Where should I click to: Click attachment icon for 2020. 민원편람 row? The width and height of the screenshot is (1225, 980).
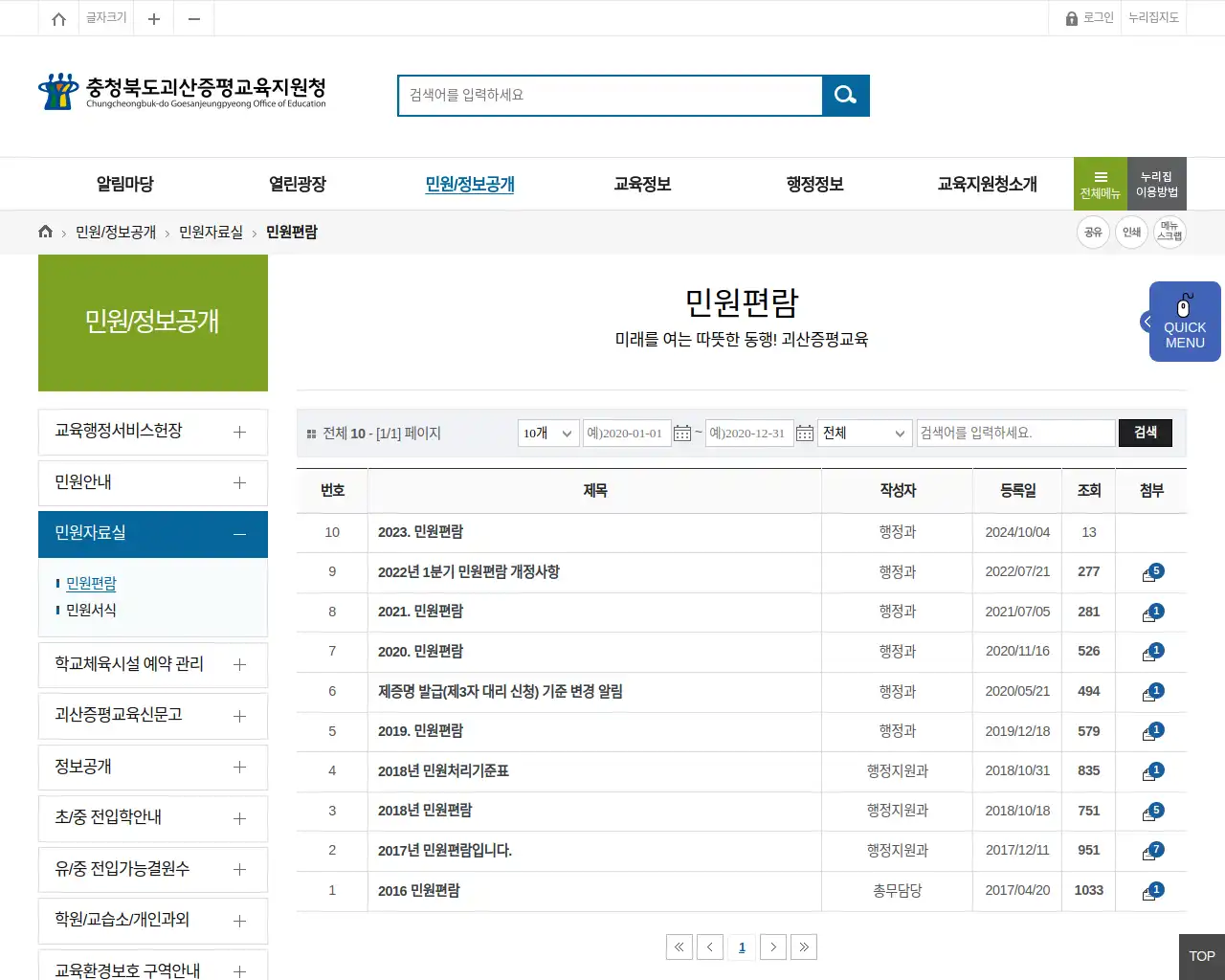coord(1152,652)
